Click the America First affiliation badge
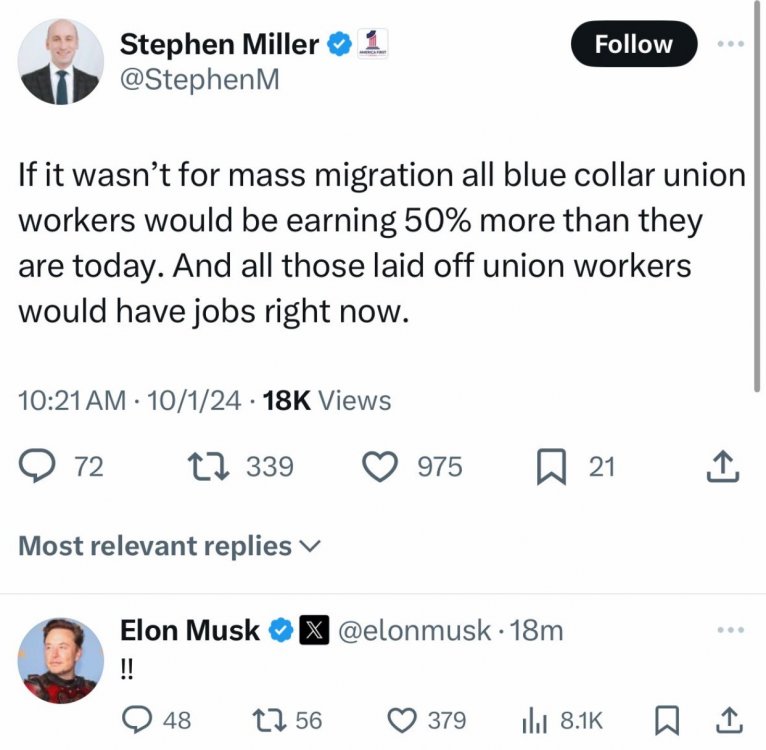The image size is (766, 750). click(373, 44)
